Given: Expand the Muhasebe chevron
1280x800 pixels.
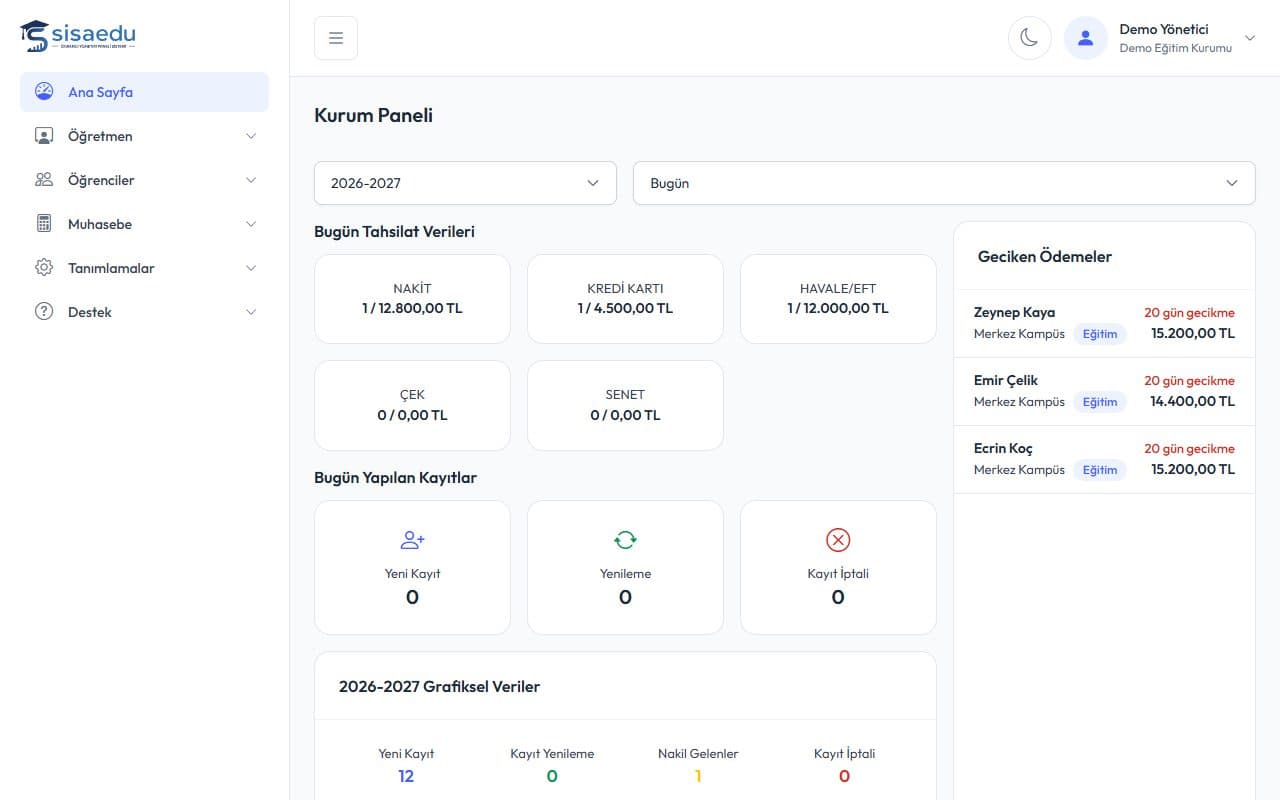Looking at the screenshot, I should (x=251, y=224).
